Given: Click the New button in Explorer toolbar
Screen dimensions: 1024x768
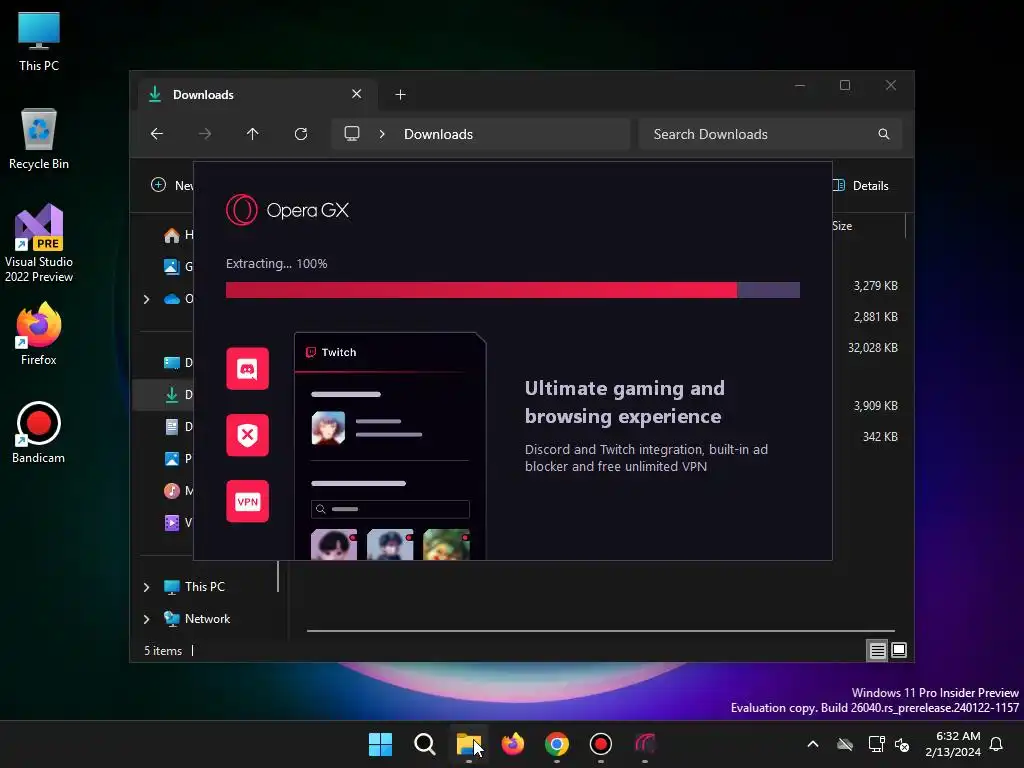Looking at the screenshot, I should (x=172, y=185).
